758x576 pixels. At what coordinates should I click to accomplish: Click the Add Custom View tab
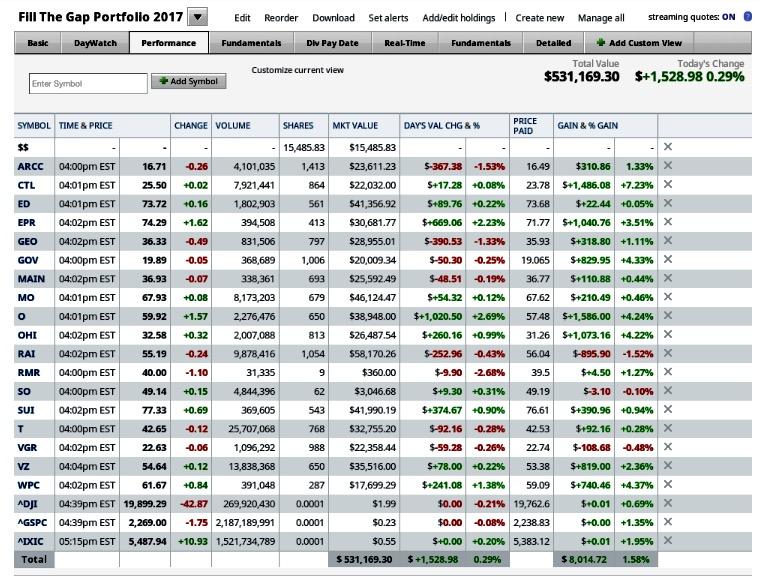coord(639,43)
